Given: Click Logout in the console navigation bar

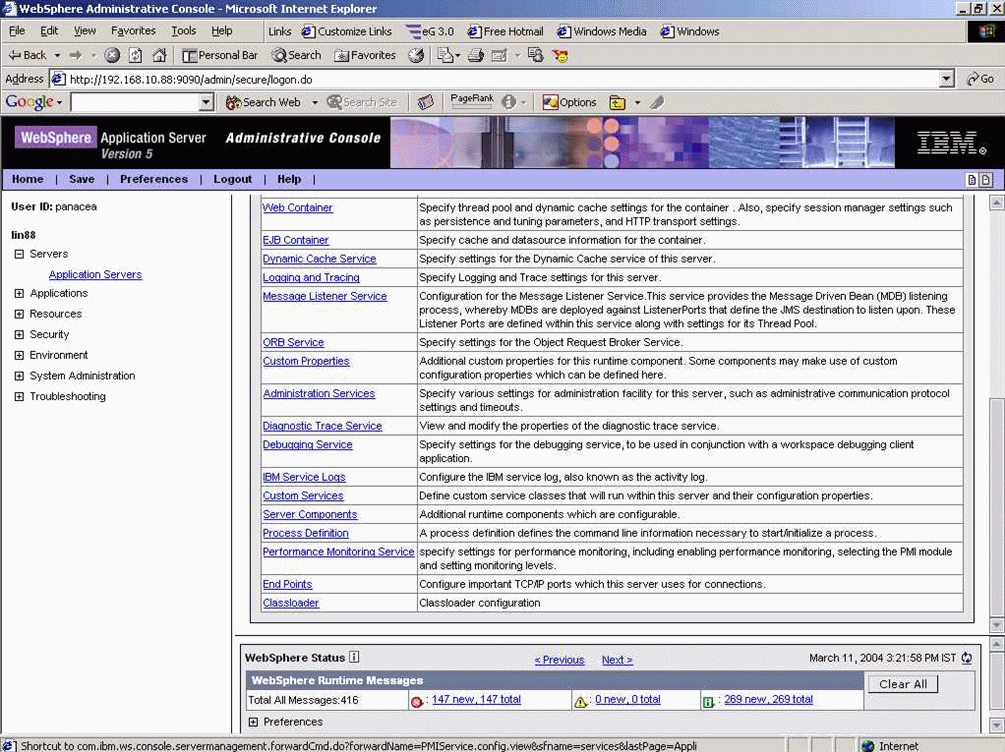Looking at the screenshot, I should point(233,180).
